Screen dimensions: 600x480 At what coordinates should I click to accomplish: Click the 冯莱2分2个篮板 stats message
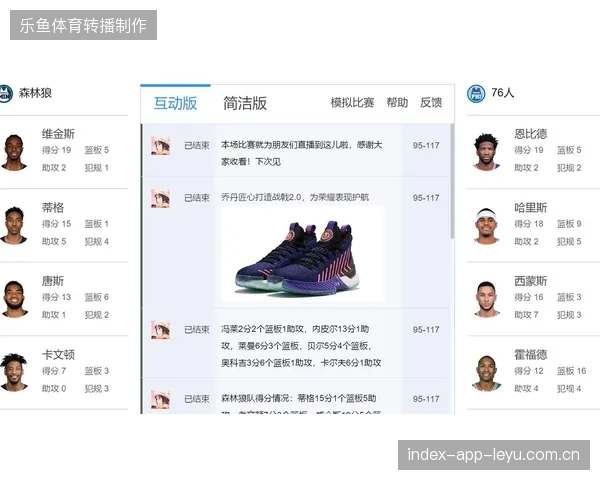pyautogui.click(x=301, y=346)
